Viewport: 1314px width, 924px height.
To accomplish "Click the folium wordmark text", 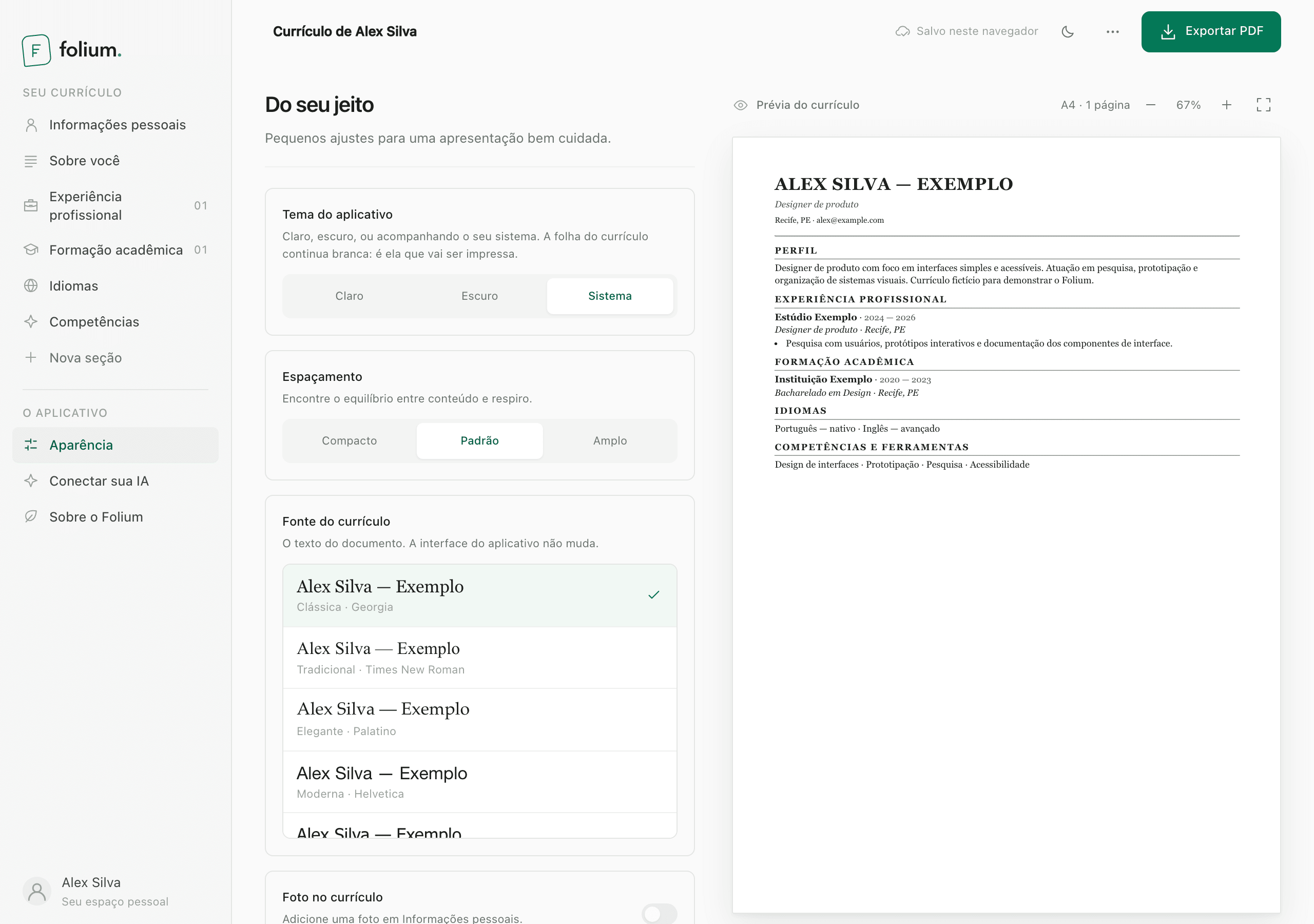I will coord(90,50).
